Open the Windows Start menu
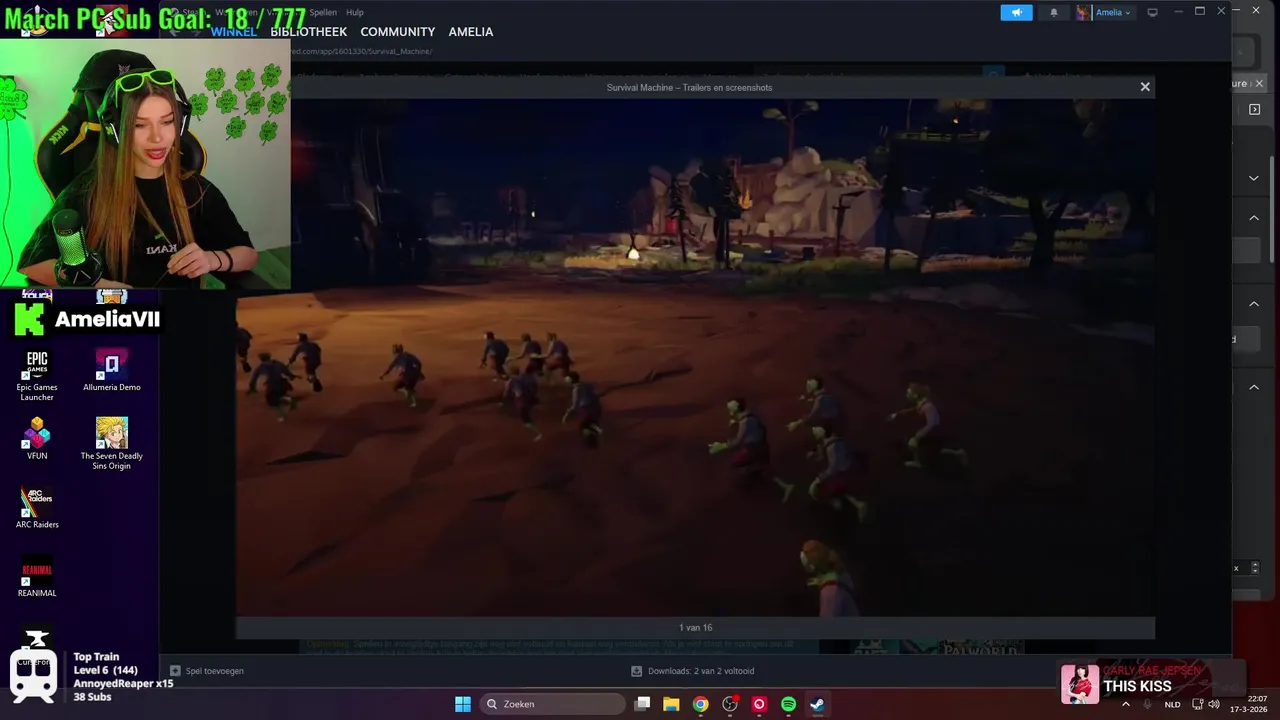 pyautogui.click(x=463, y=704)
